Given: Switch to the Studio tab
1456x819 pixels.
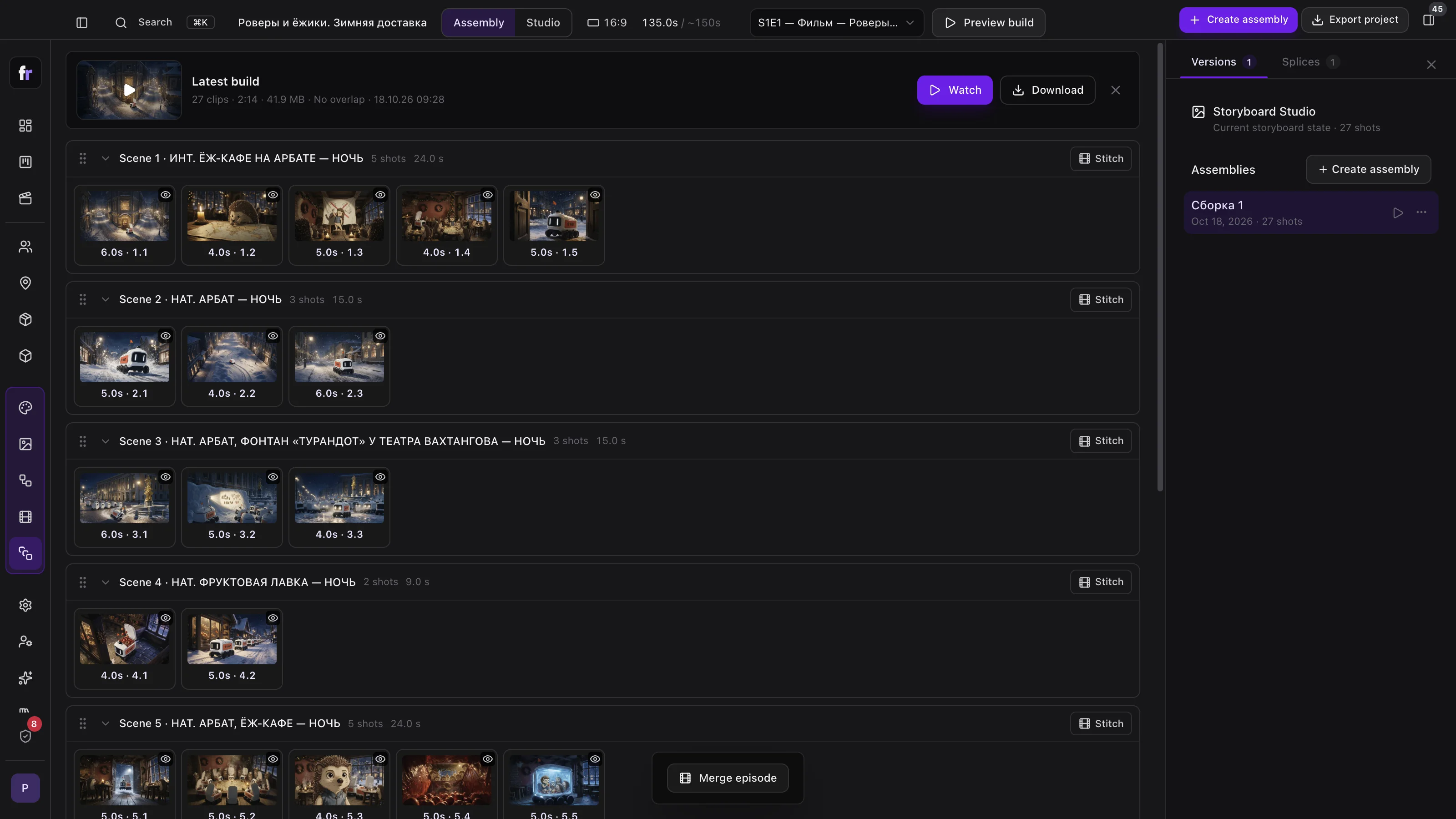Looking at the screenshot, I should [543, 23].
